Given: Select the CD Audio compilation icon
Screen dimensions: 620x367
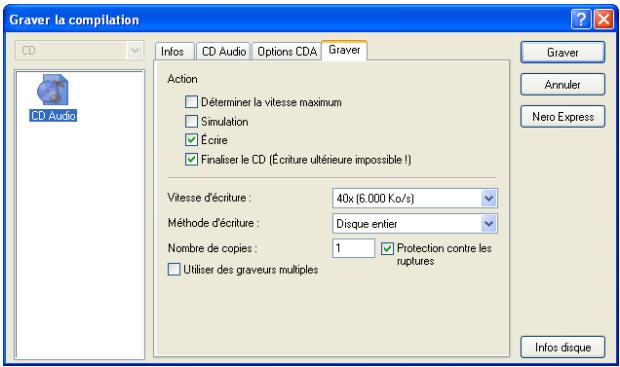Looking at the screenshot, I should 53,89.
